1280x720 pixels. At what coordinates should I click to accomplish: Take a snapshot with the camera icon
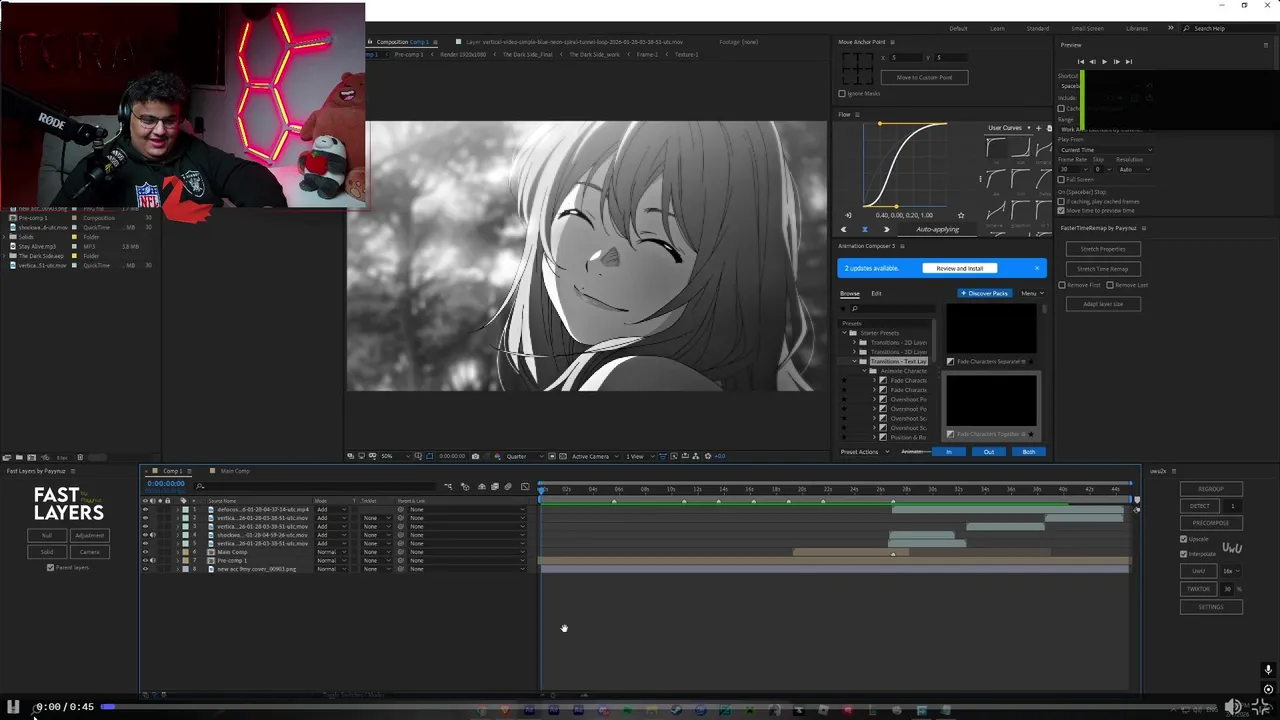[475, 456]
